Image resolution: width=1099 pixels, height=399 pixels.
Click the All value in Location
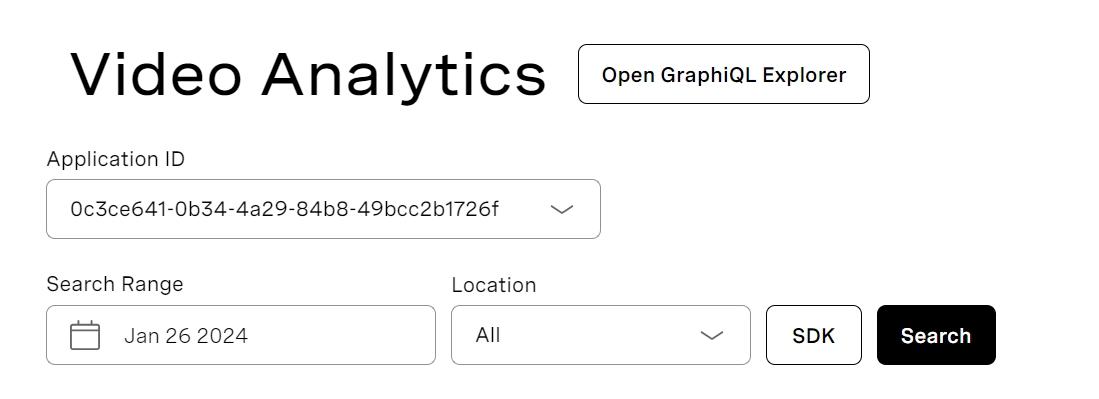488,335
